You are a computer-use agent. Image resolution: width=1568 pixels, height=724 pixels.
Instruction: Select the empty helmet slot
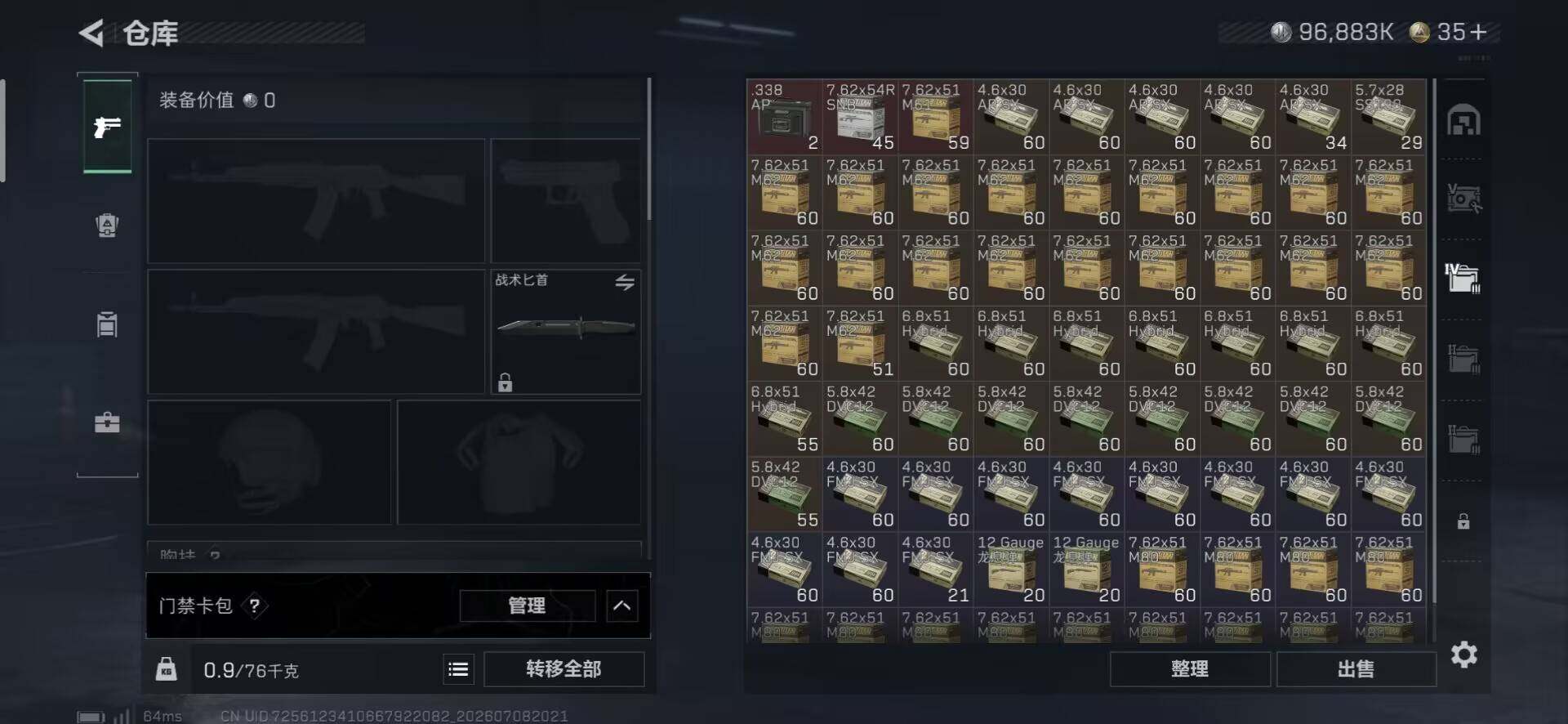(x=269, y=463)
